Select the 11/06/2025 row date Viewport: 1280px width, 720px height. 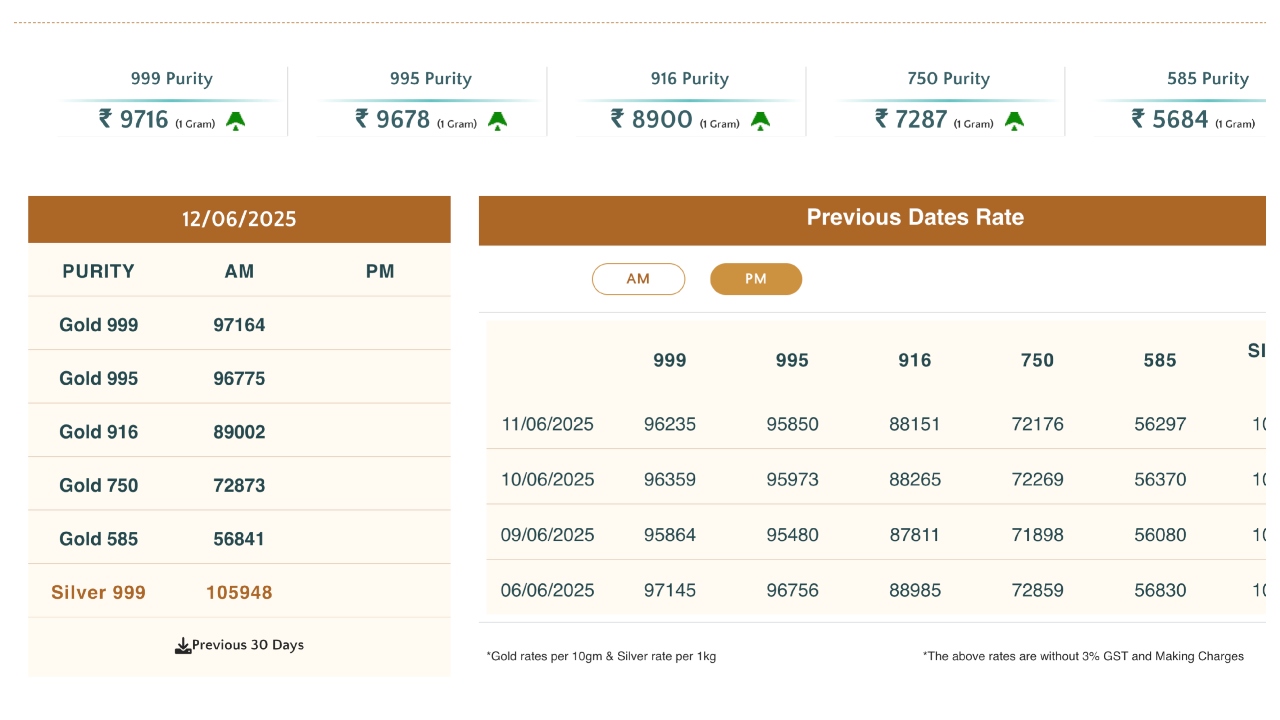pyautogui.click(x=547, y=424)
